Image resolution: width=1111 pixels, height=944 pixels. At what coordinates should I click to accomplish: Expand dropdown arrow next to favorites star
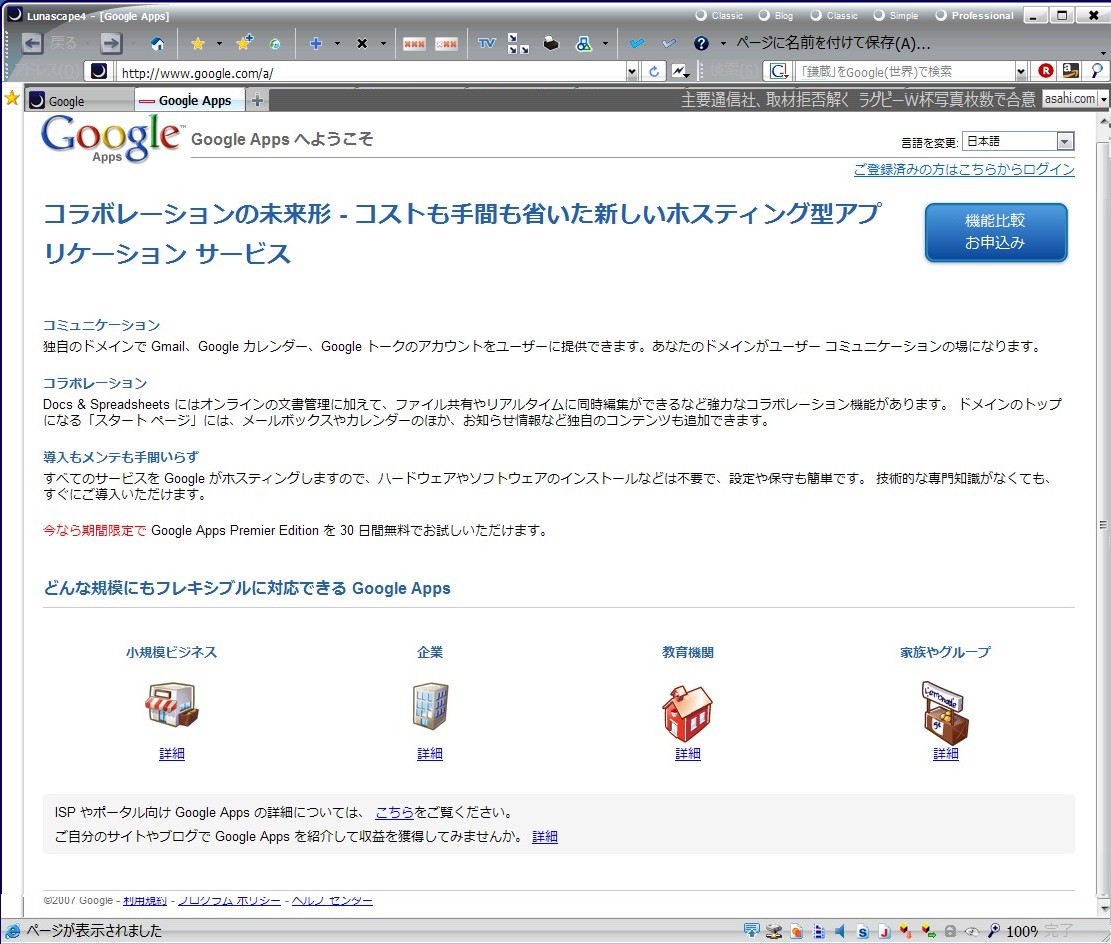coord(219,44)
